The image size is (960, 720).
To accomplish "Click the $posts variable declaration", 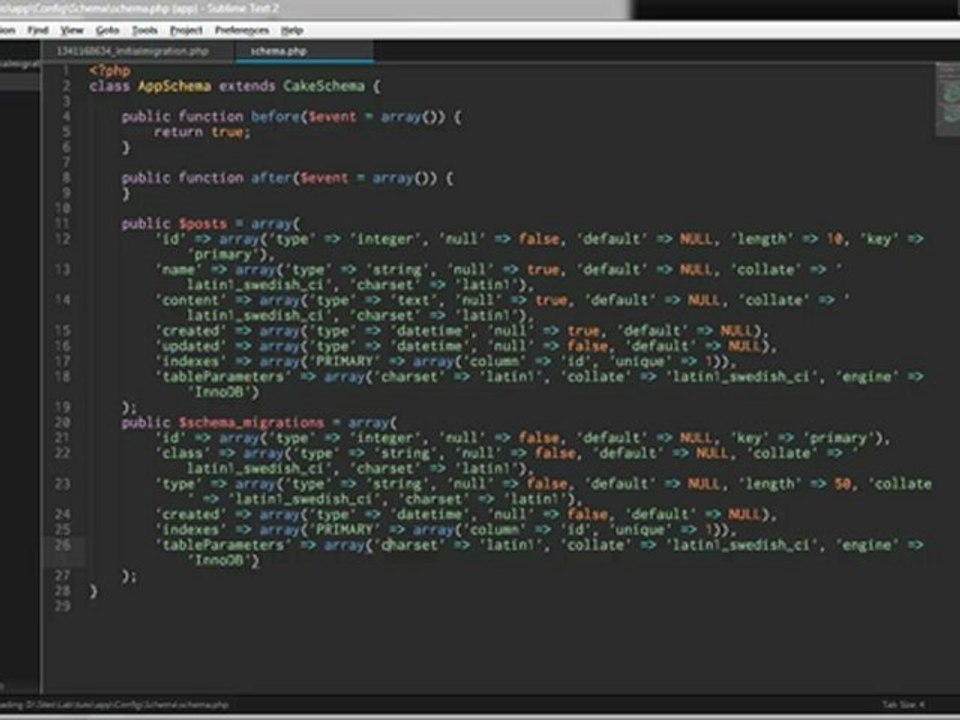I will pos(203,224).
